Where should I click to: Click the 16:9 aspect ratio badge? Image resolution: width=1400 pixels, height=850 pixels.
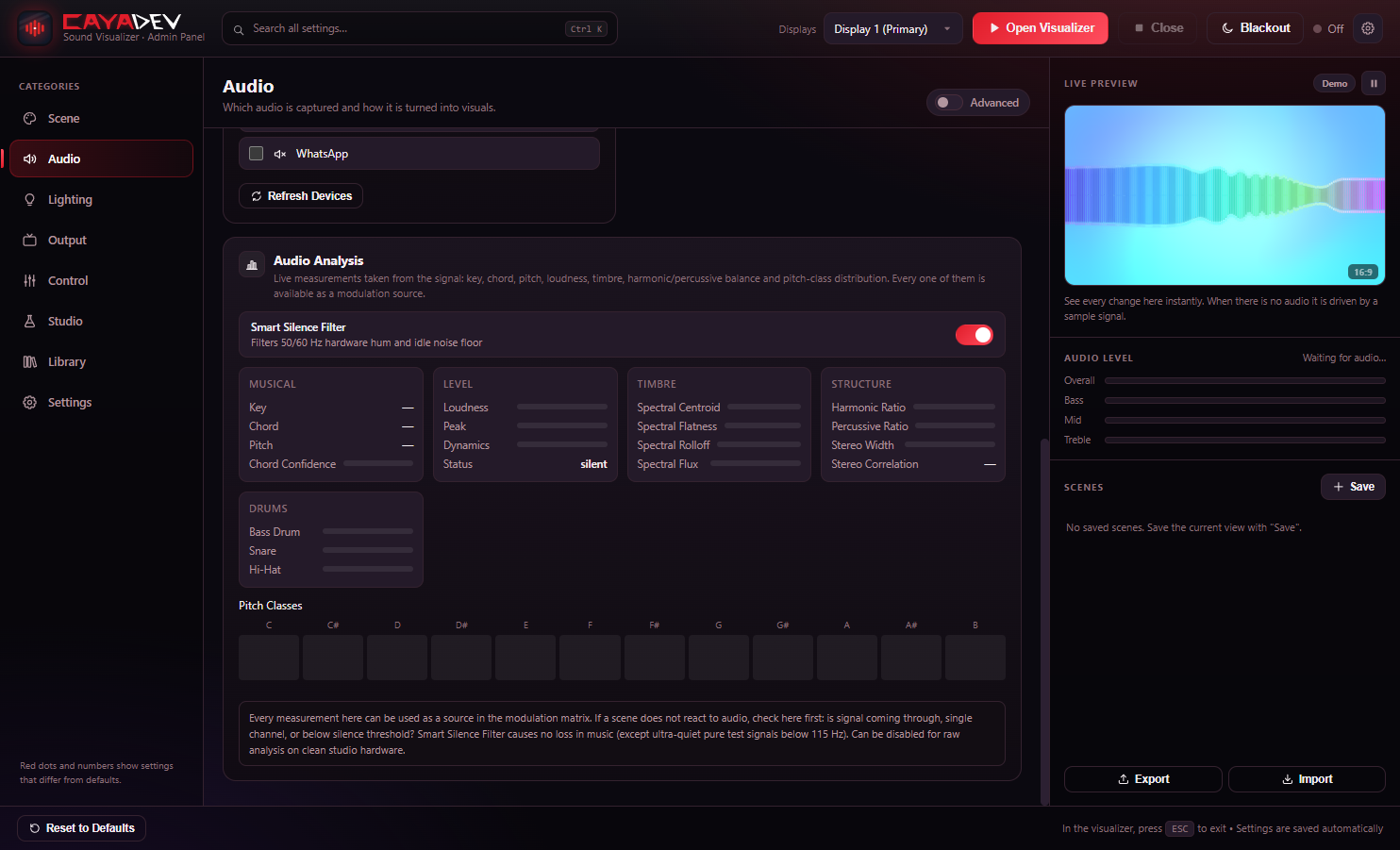coord(1363,272)
